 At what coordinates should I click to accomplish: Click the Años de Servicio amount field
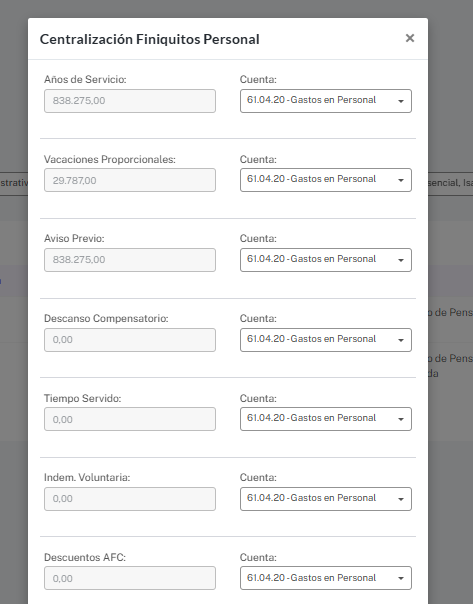click(x=130, y=101)
